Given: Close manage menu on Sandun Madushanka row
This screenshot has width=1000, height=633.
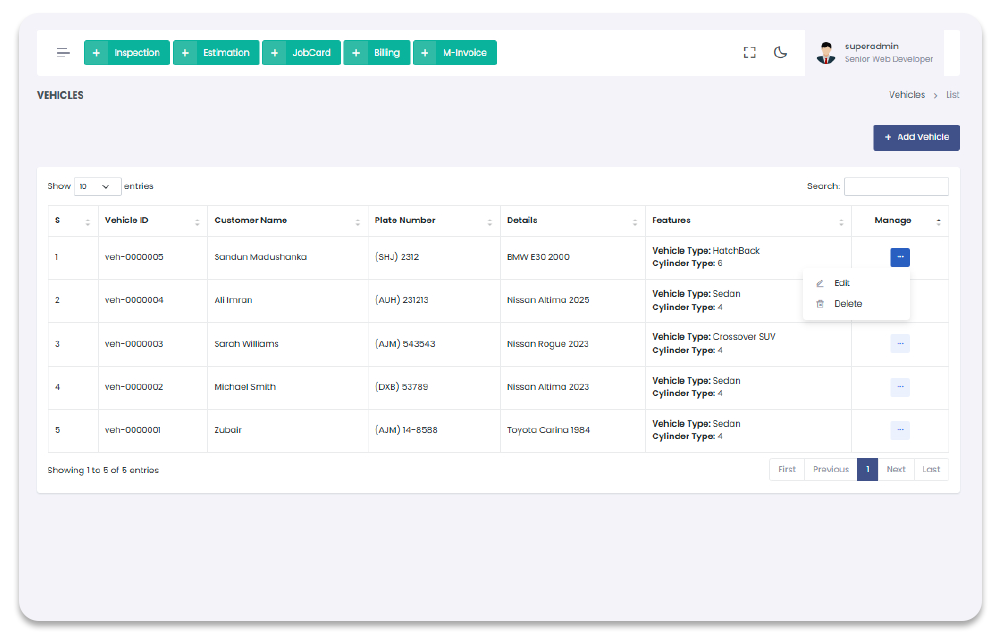Looking at the screenshot, I should pyautogui.click(x=900, y=257).
